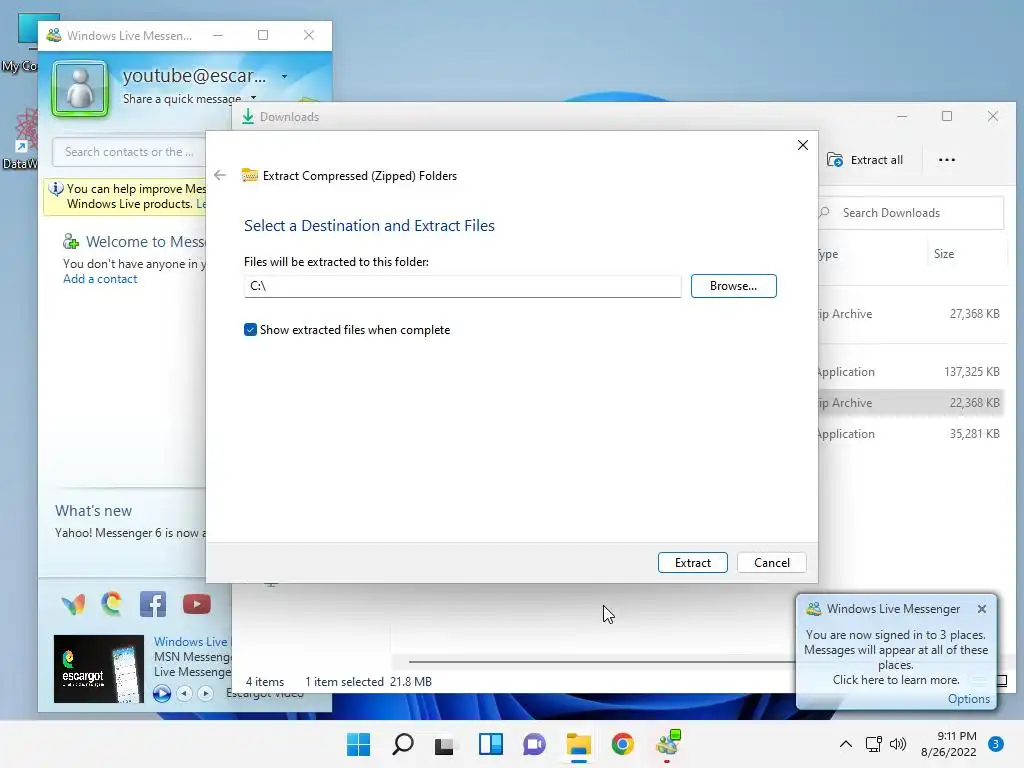Select the 27,368 KB zip archive row
This screenshot has width=1024, height=768.
910,314
